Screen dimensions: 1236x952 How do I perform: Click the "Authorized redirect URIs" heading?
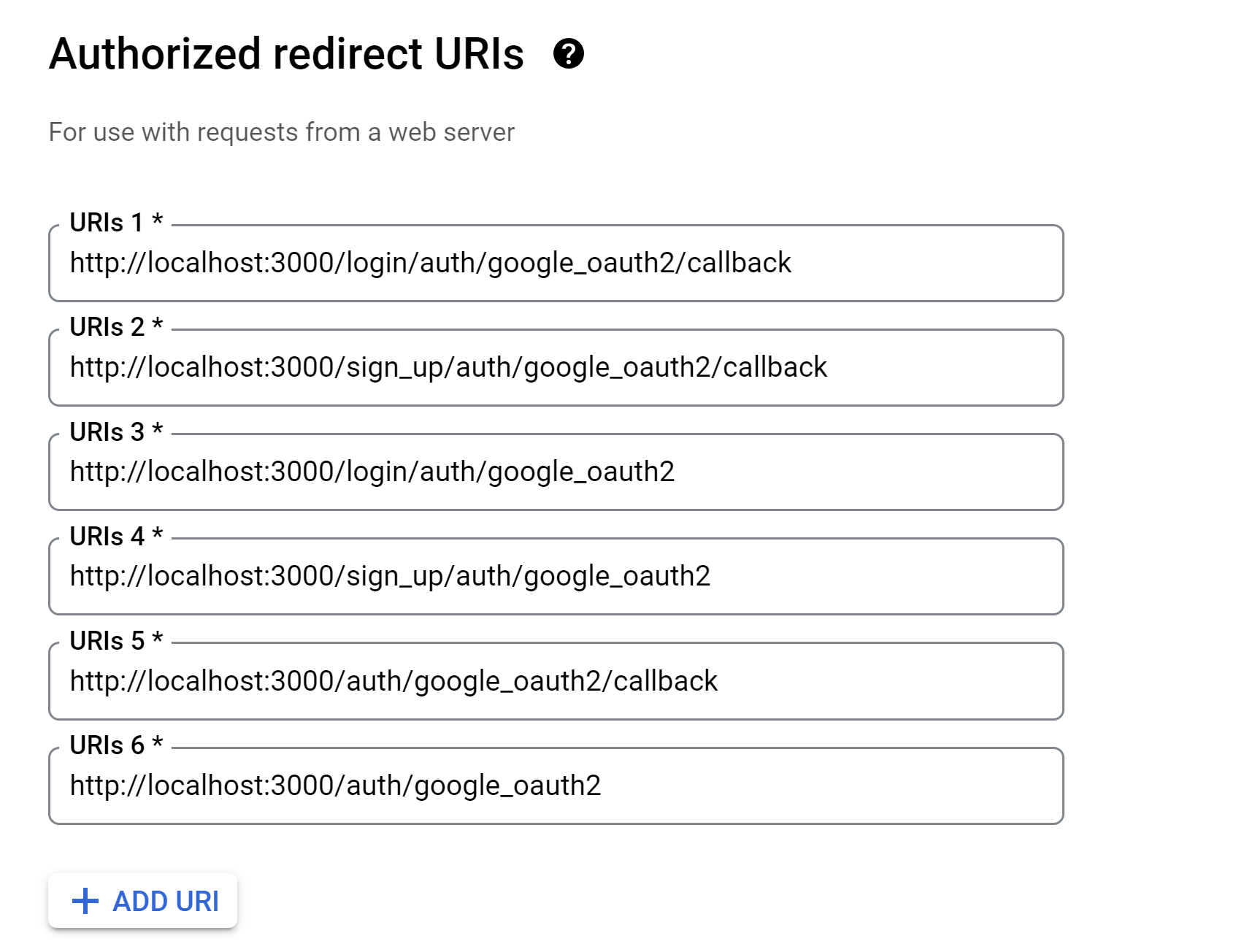point(286,54)
